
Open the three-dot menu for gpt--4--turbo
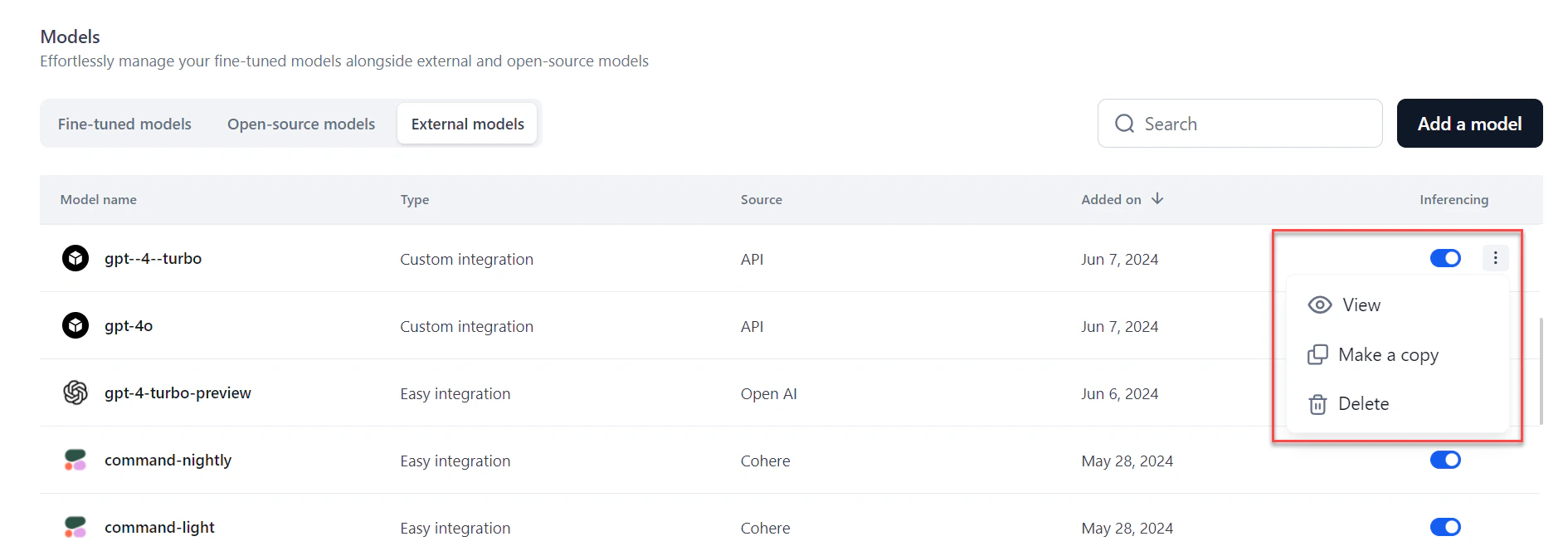pyautogui.click(x=1495, y=258)
